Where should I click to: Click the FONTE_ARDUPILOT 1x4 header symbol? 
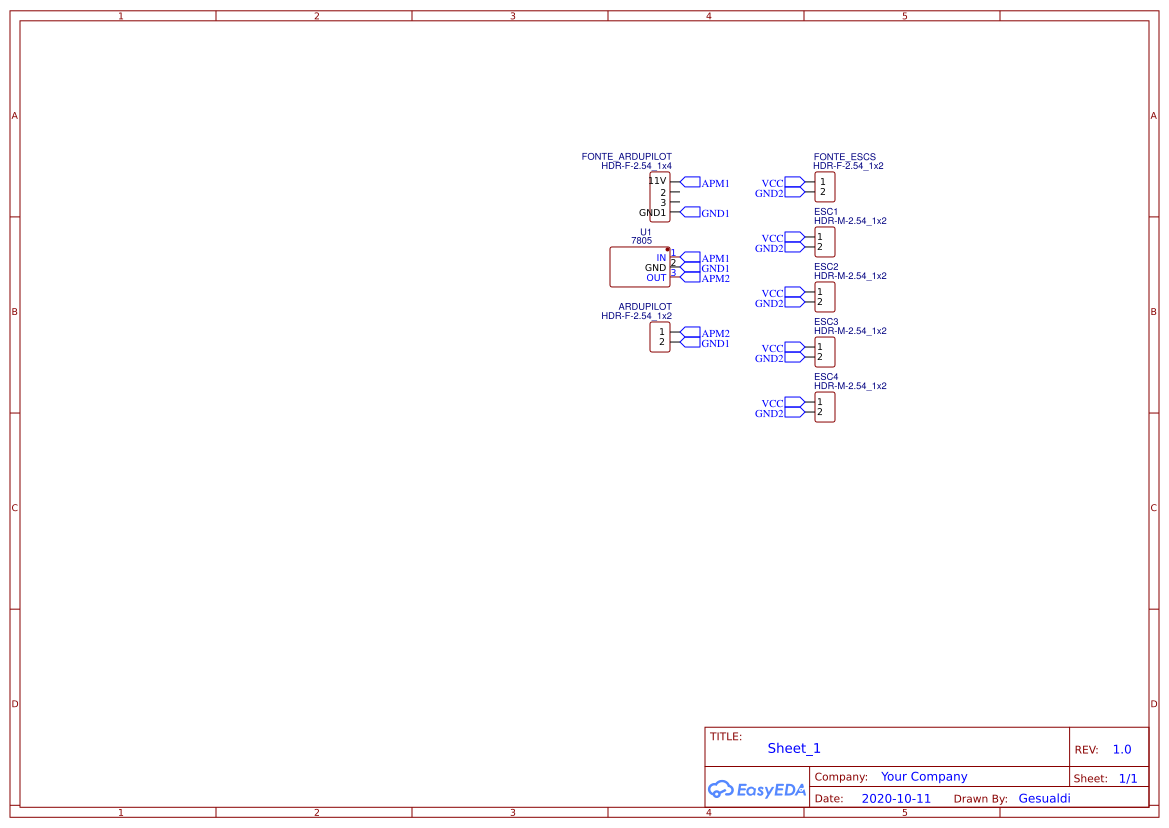pos(659,197)
